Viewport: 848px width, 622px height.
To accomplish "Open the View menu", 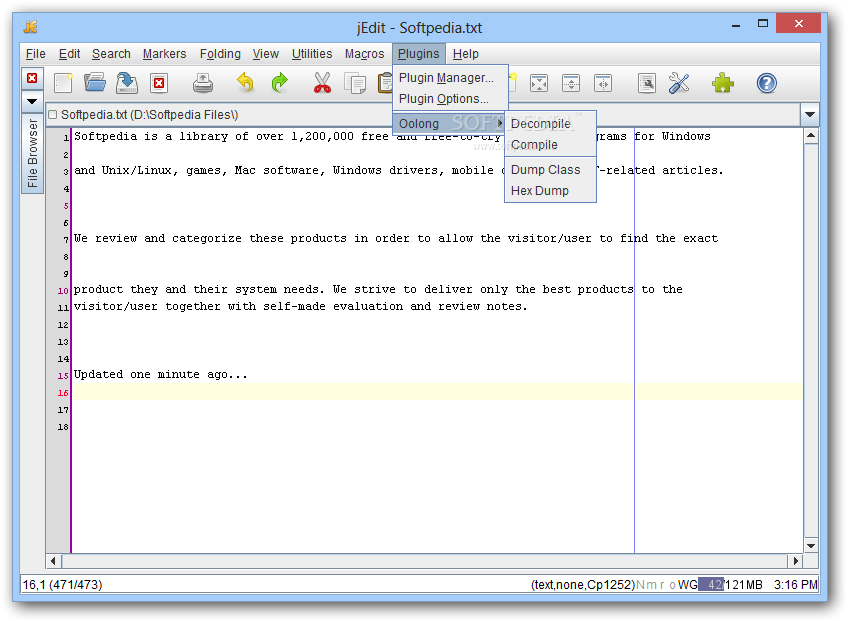I will click(x=266, y=54).
